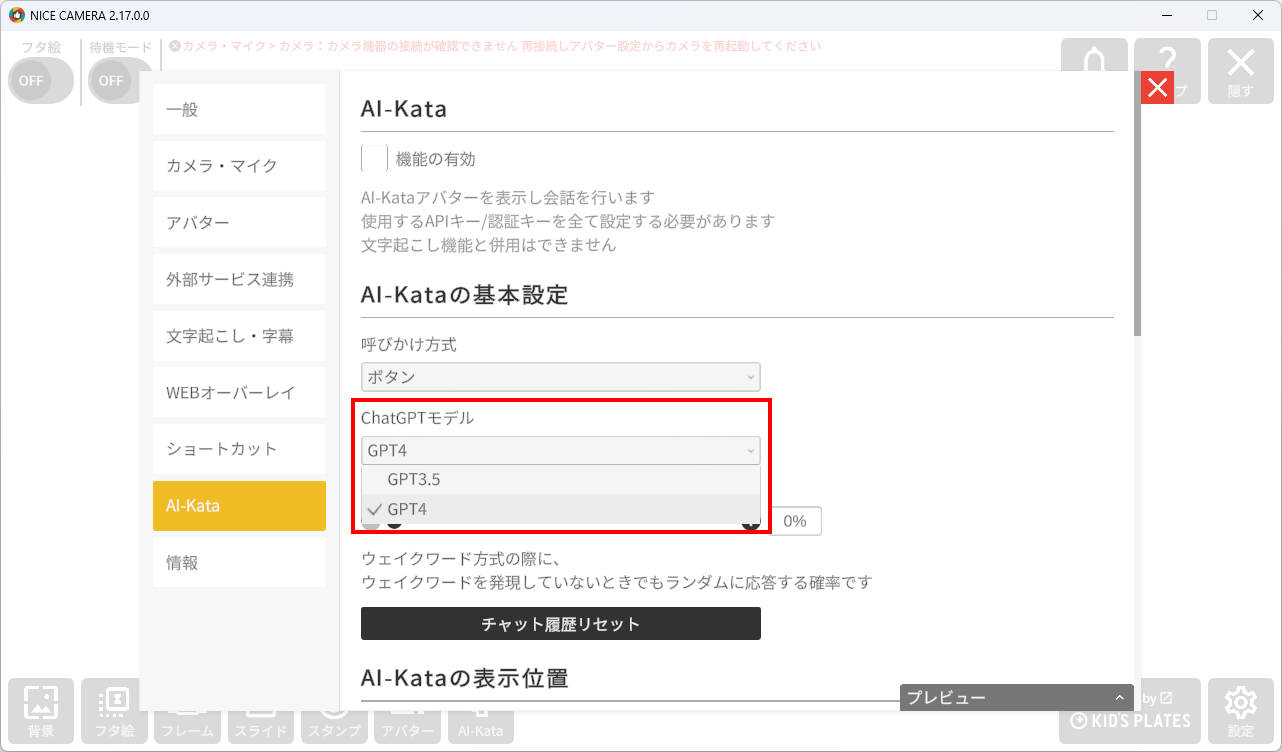Switch to the アバター settings tab
The image size is (1282, 752).
coord(239,223)
